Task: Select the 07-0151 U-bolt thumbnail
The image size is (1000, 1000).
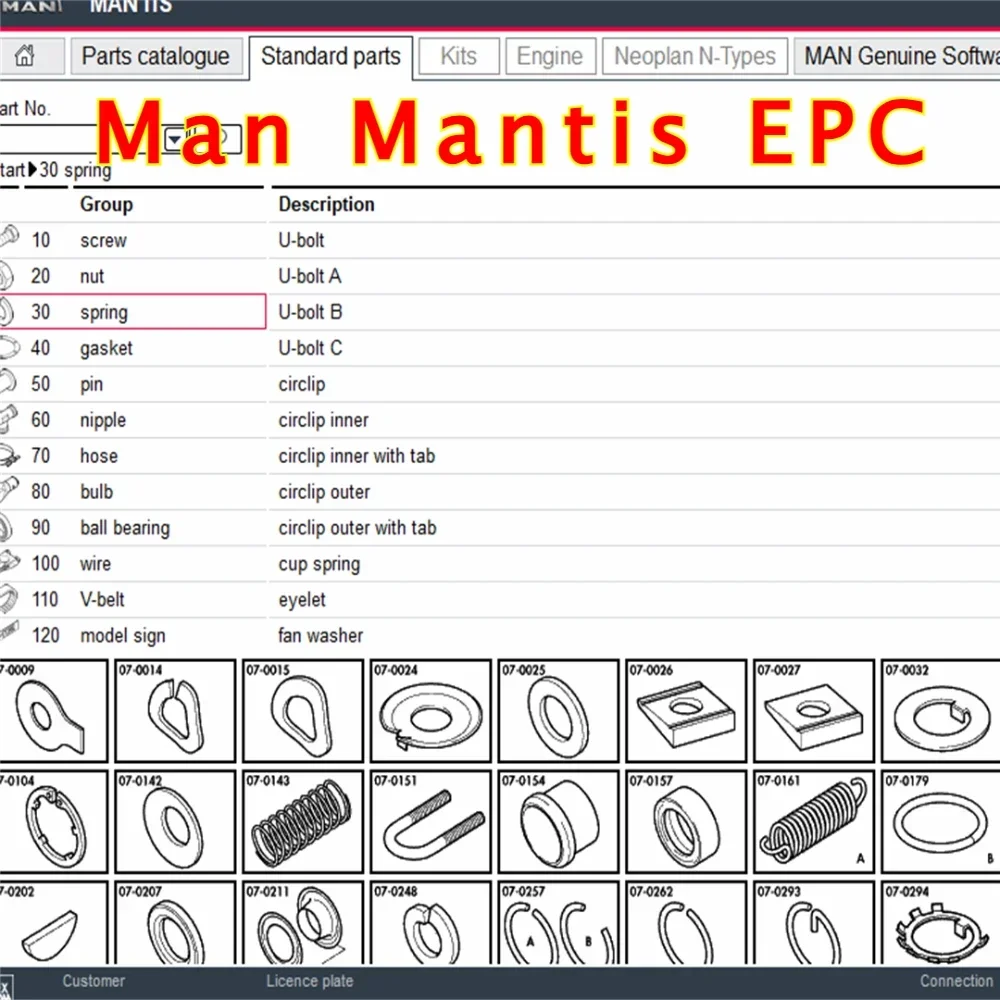Action: pos(430,822)
